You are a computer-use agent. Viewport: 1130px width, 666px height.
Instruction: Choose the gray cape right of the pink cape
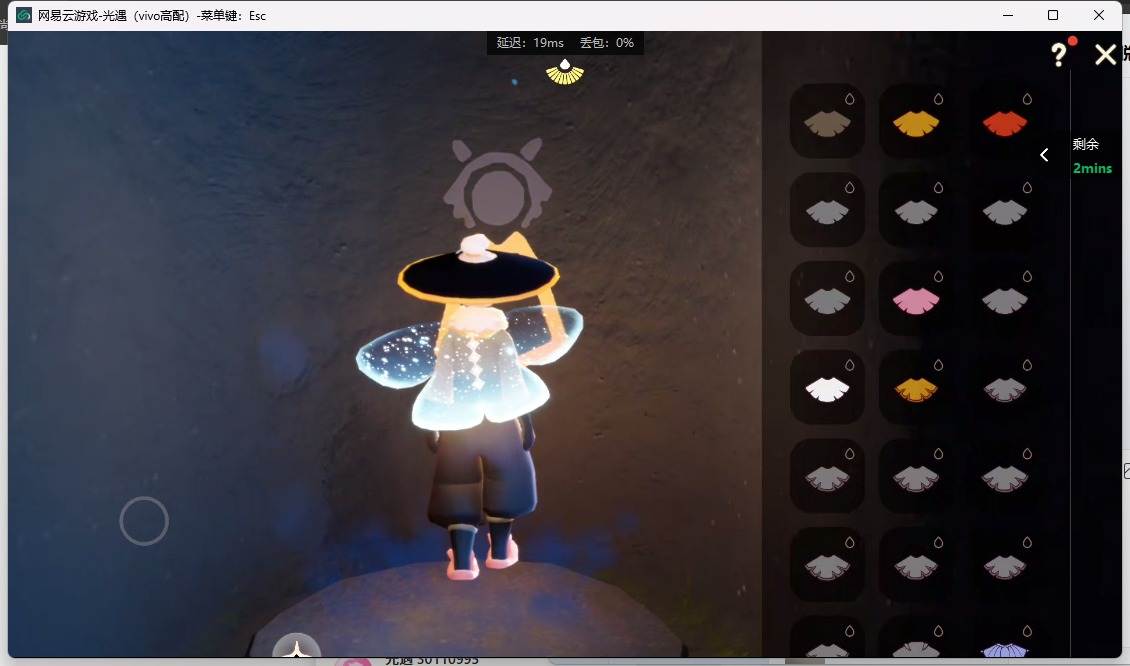(x=1005, y=298)
